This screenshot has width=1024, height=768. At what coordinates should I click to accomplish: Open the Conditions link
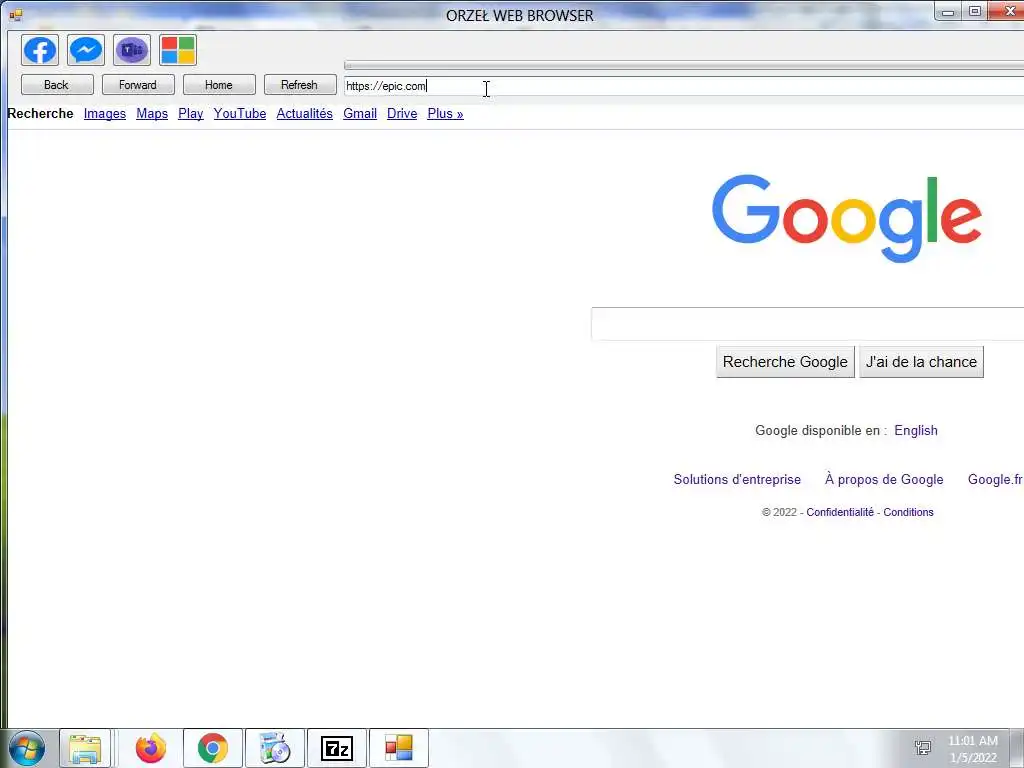tap(908, 512)
